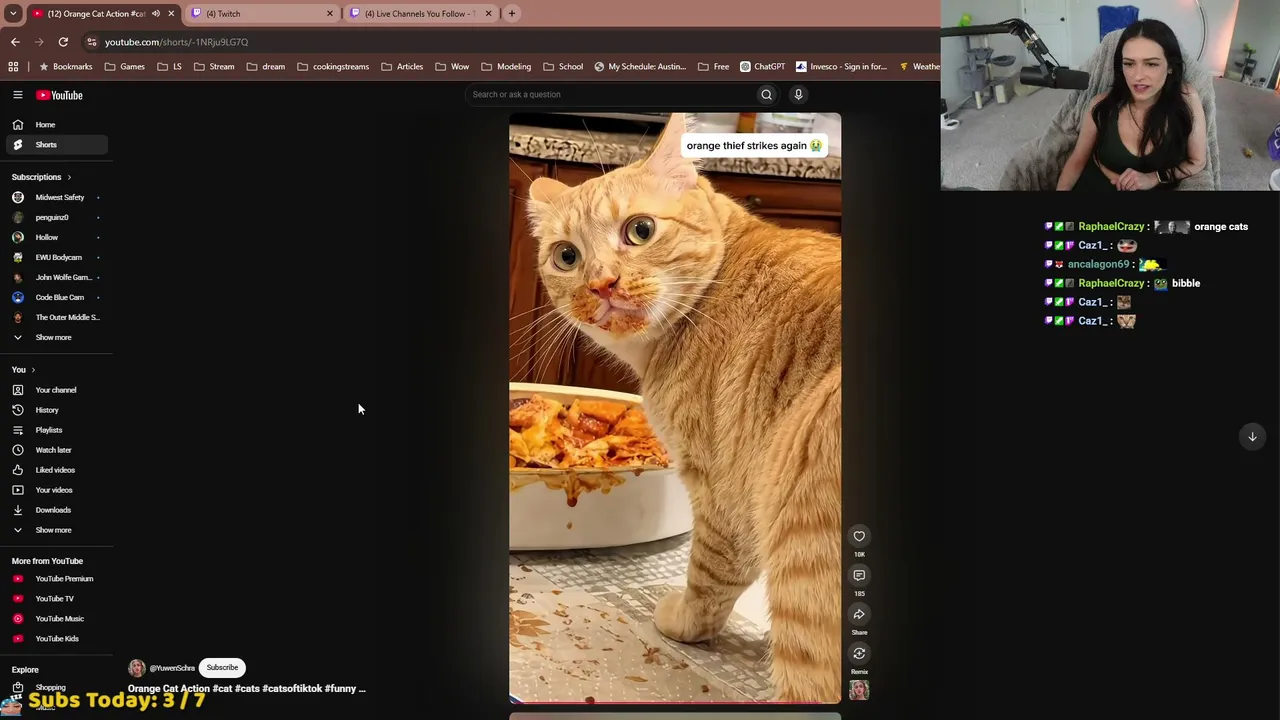Open YouTube Music from the sidebar

55,619
